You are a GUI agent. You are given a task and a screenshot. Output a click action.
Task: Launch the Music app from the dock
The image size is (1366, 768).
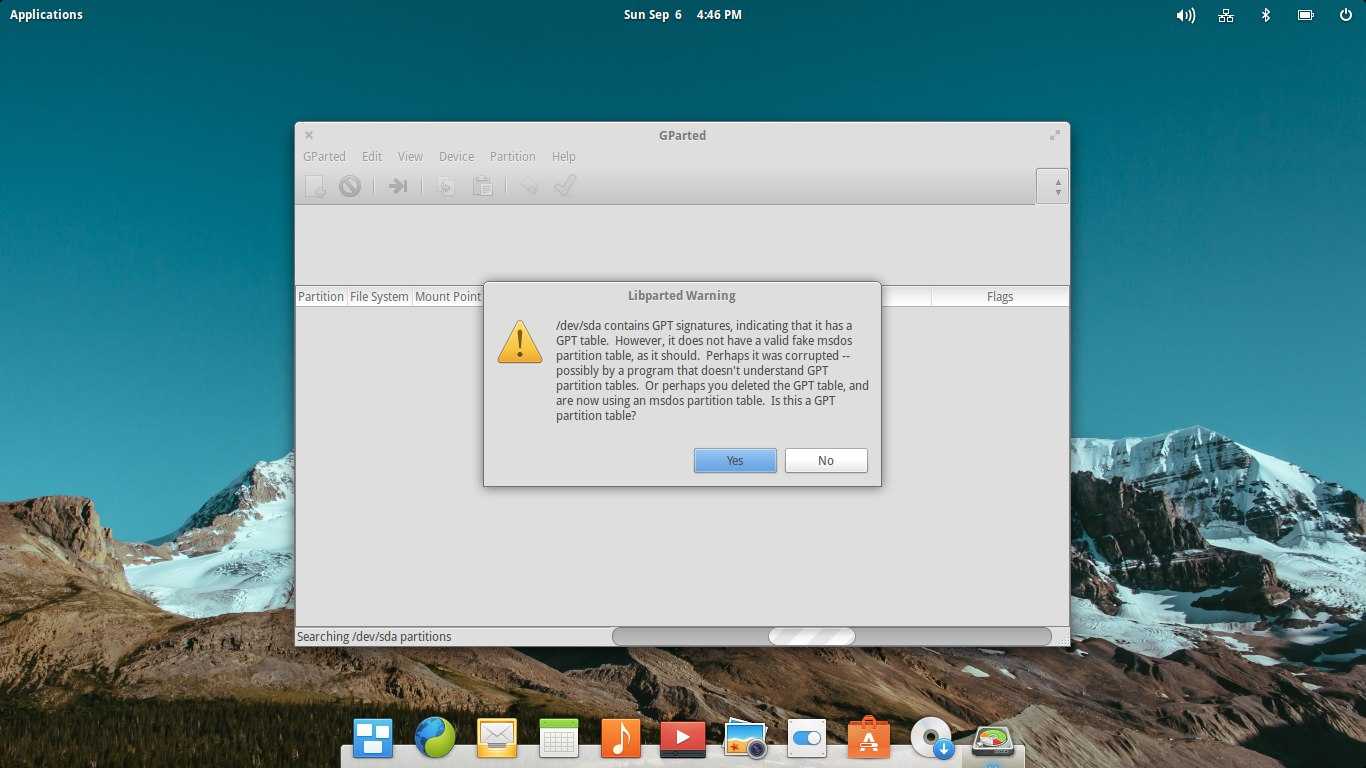click(621, 739)
